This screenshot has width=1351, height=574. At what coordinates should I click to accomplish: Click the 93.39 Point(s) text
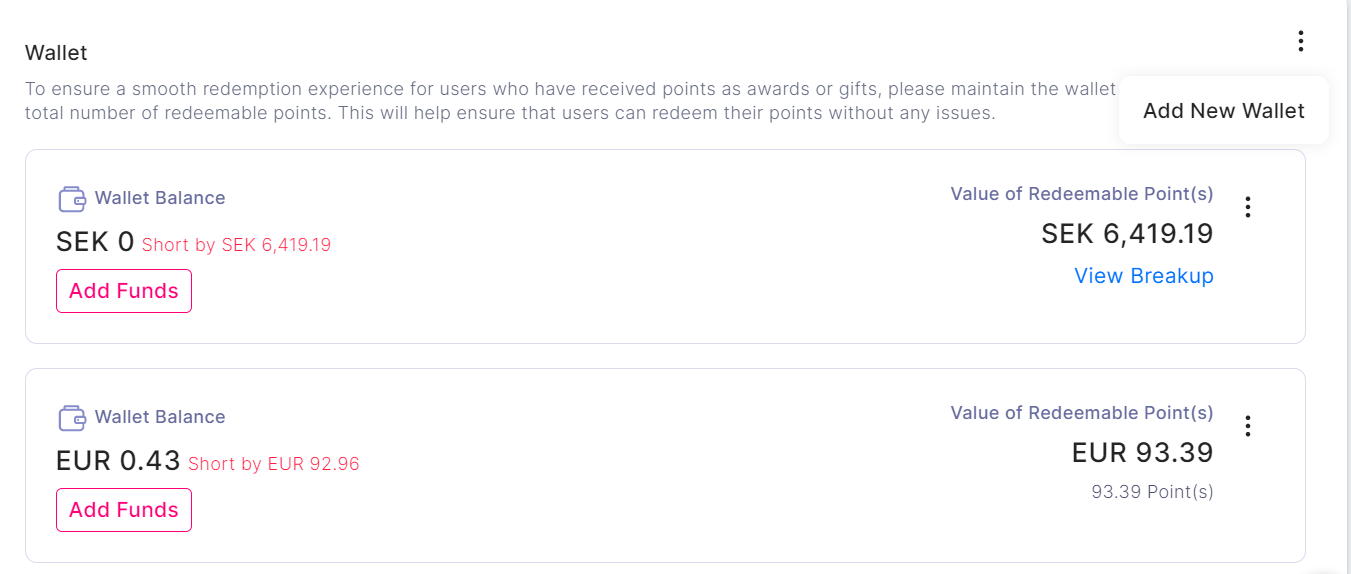point(1152,492)
